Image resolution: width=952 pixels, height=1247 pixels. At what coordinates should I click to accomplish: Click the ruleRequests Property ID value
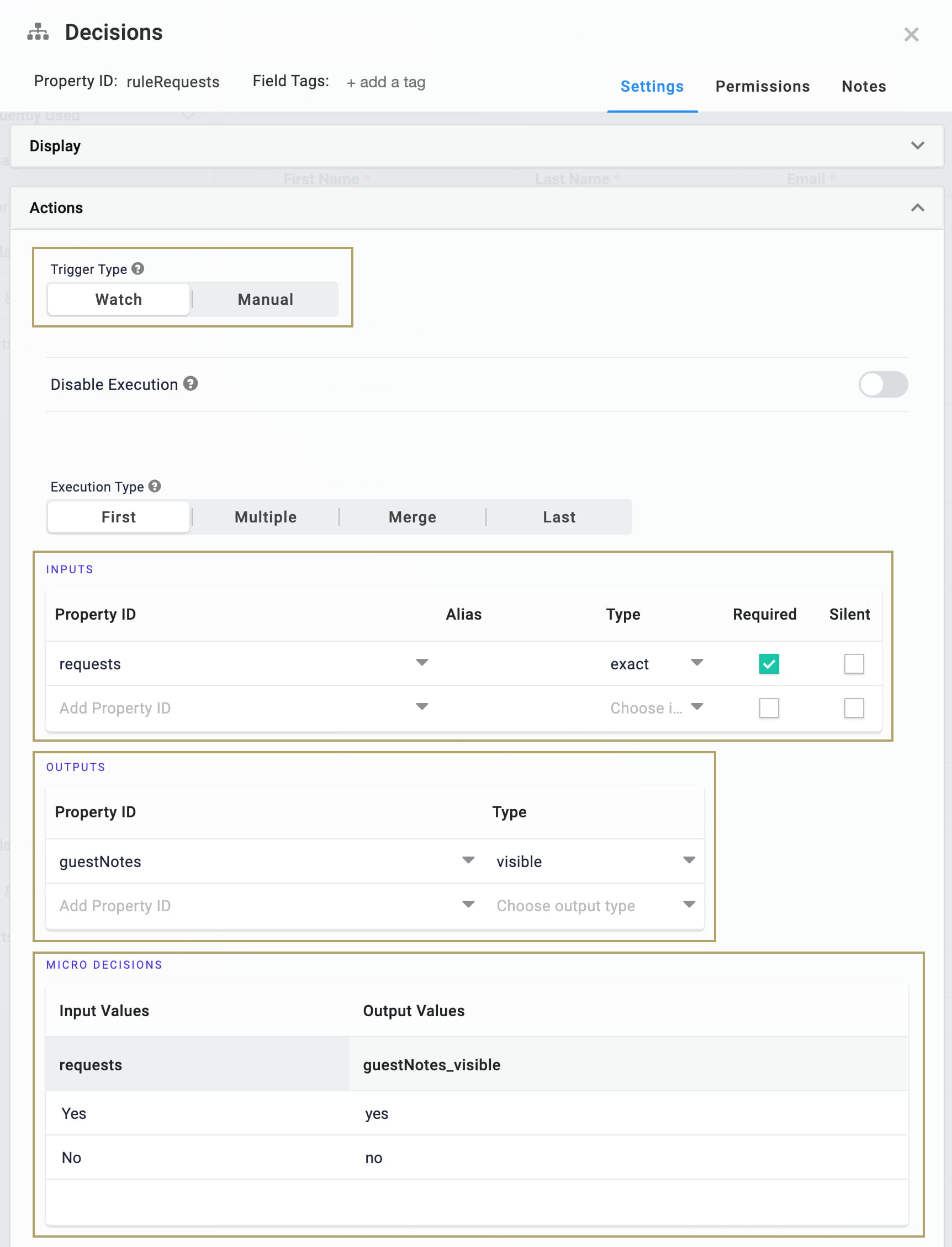[x=173, y=82]
